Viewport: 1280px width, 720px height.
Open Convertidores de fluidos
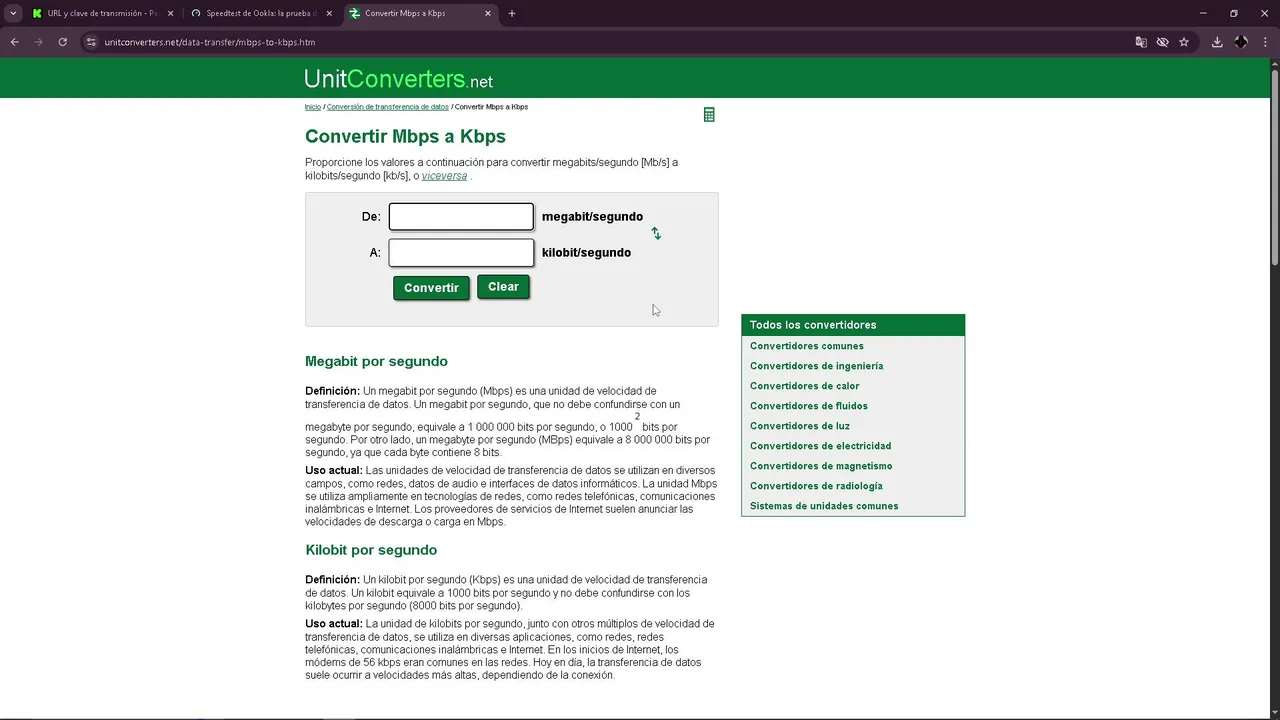809,406
